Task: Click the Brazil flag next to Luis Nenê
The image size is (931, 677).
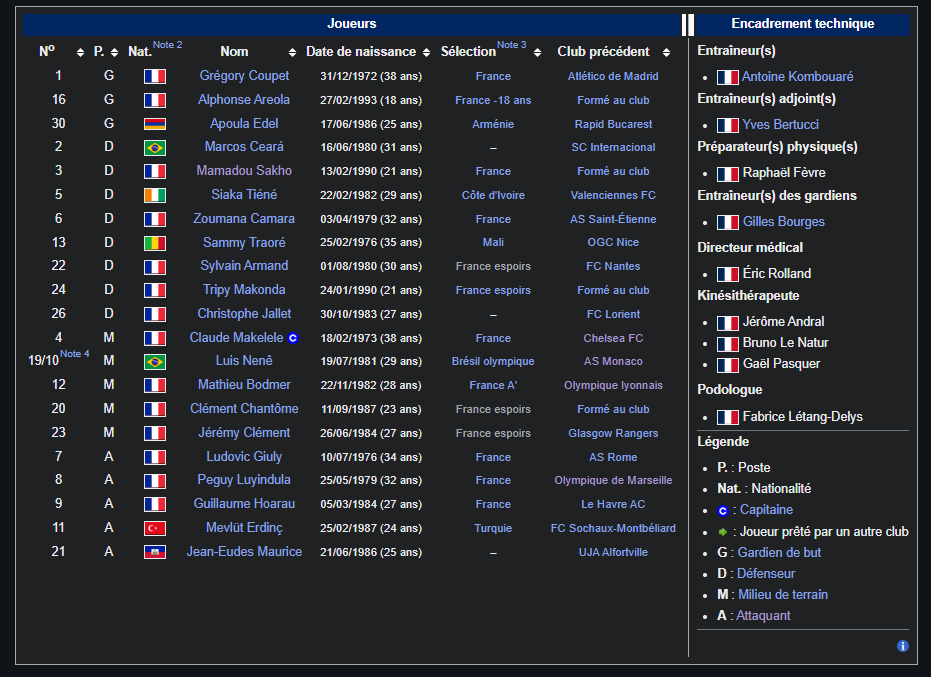Action: coord(155,362)
